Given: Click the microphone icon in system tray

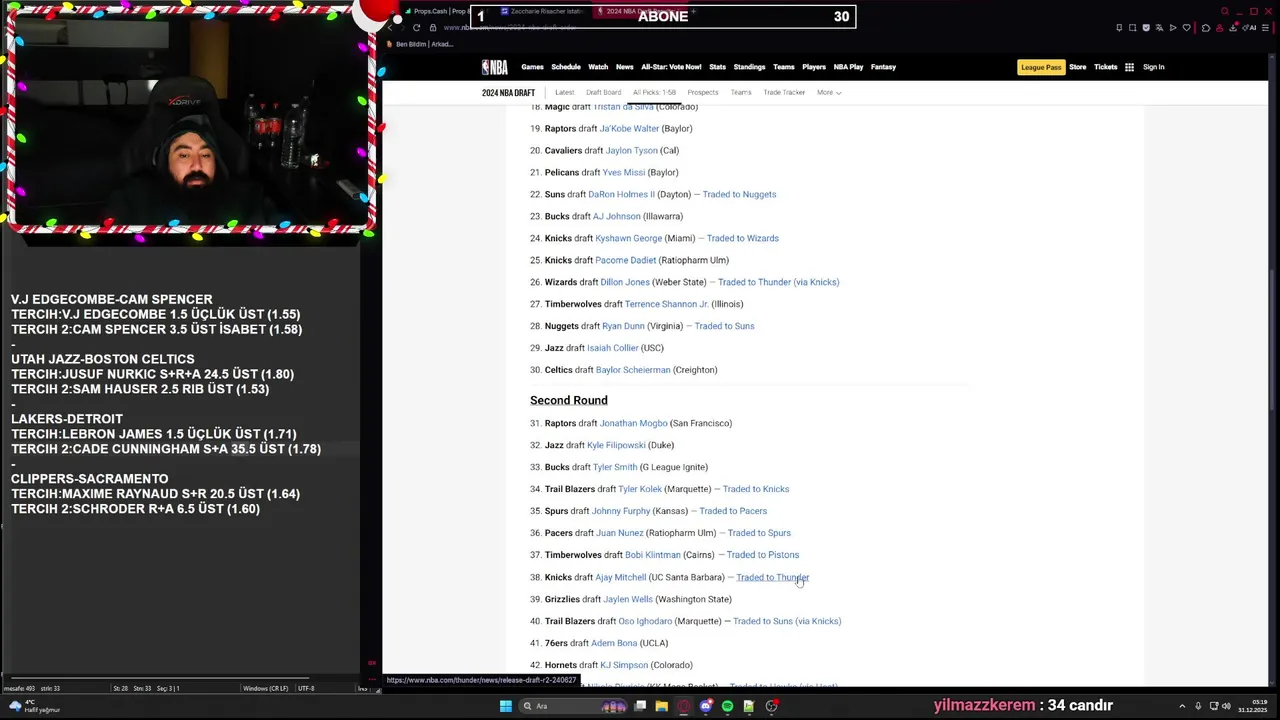Looking at the screenshot, I should pos(1198,706).
